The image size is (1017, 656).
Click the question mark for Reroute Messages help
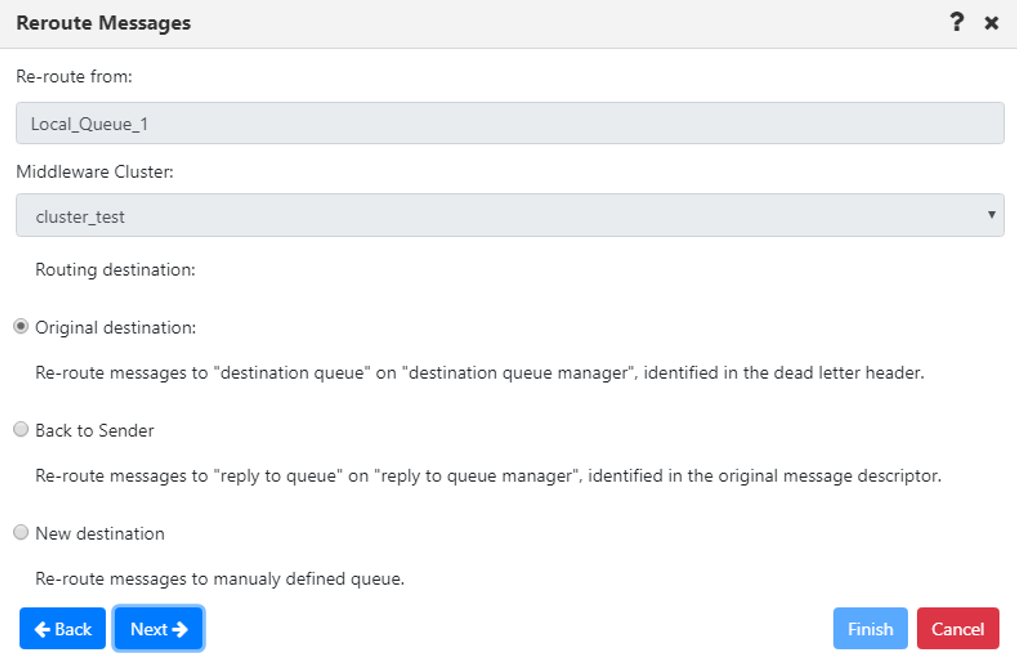coord(956,22)
